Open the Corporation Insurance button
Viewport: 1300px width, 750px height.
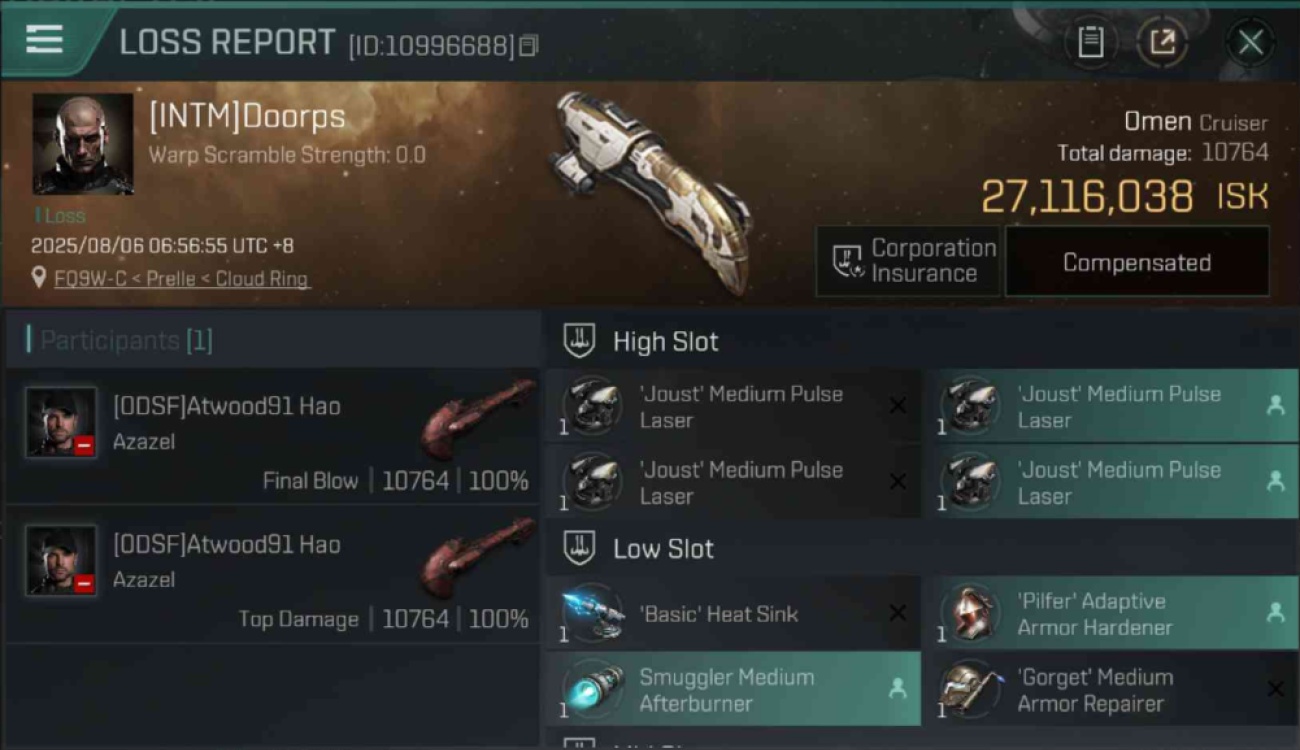point(908,262)
